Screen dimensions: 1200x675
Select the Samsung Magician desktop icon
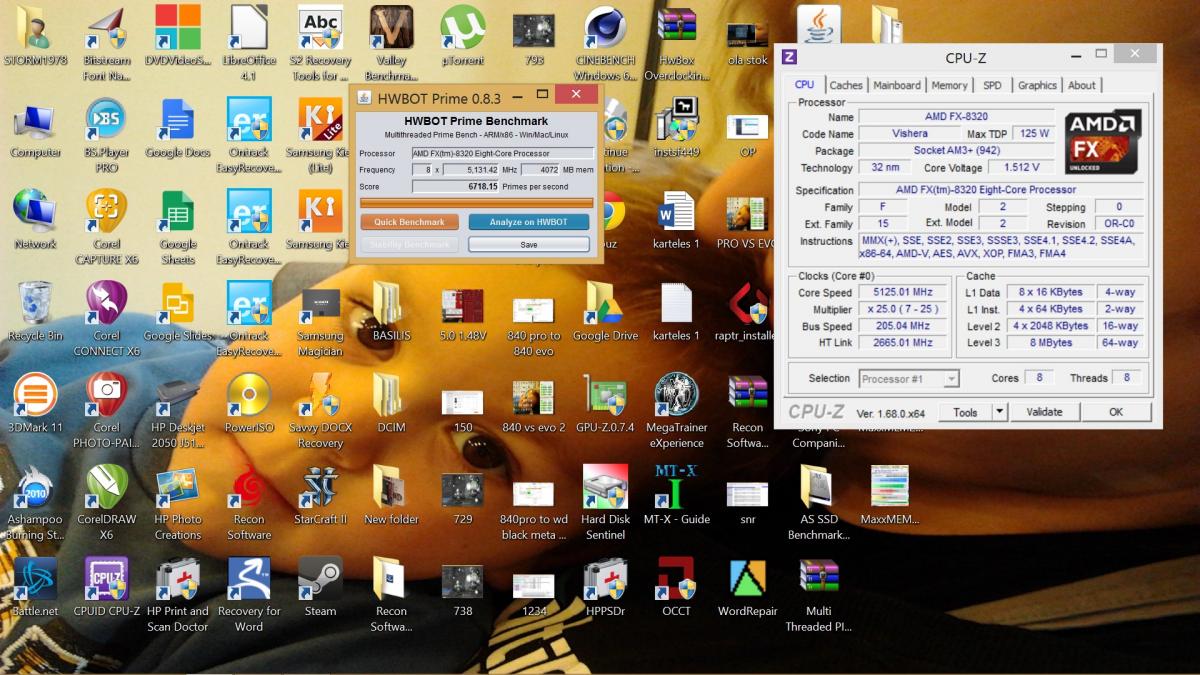[x=320, y=304]
